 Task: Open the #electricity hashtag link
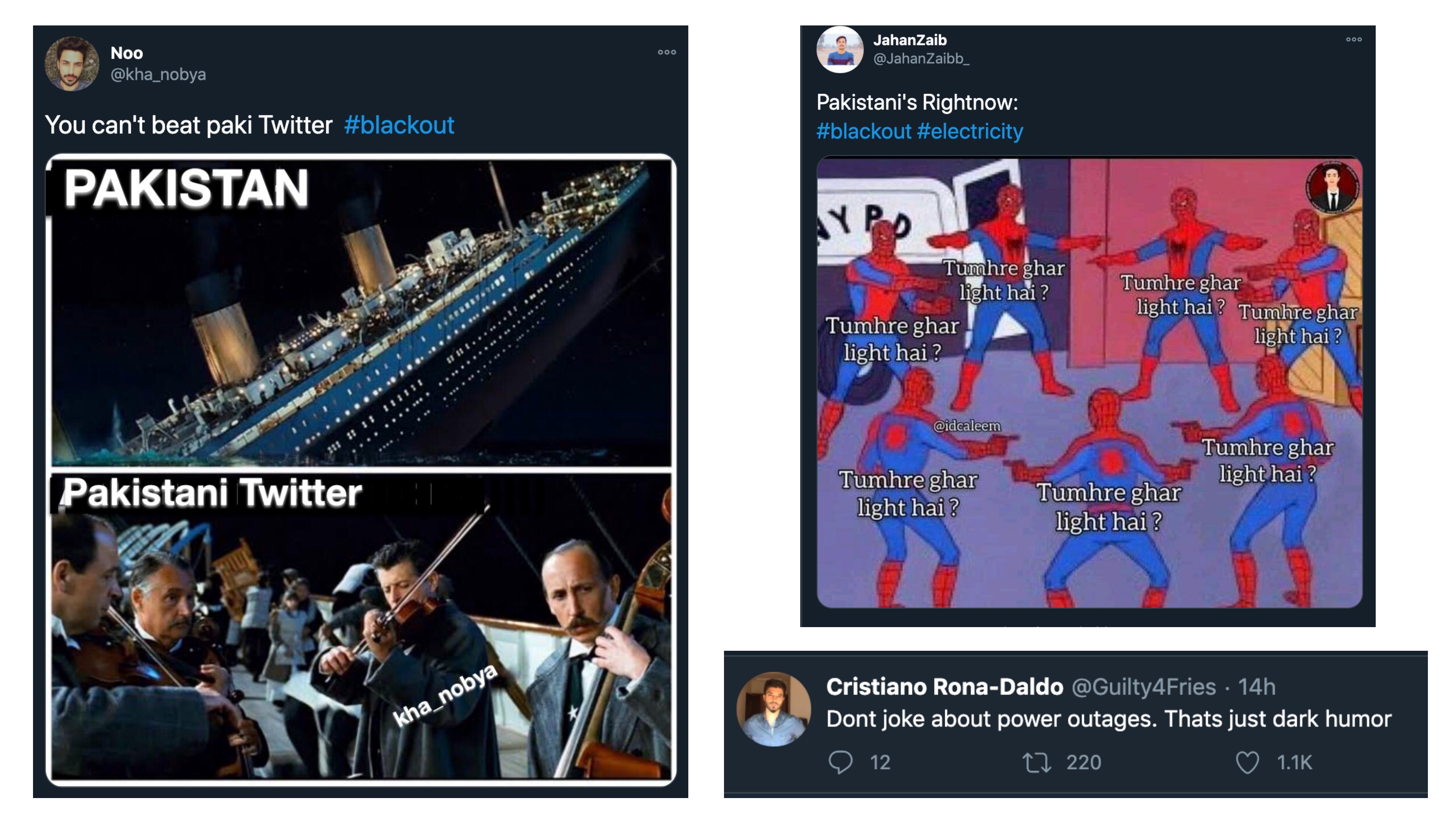tap(969, 132)
